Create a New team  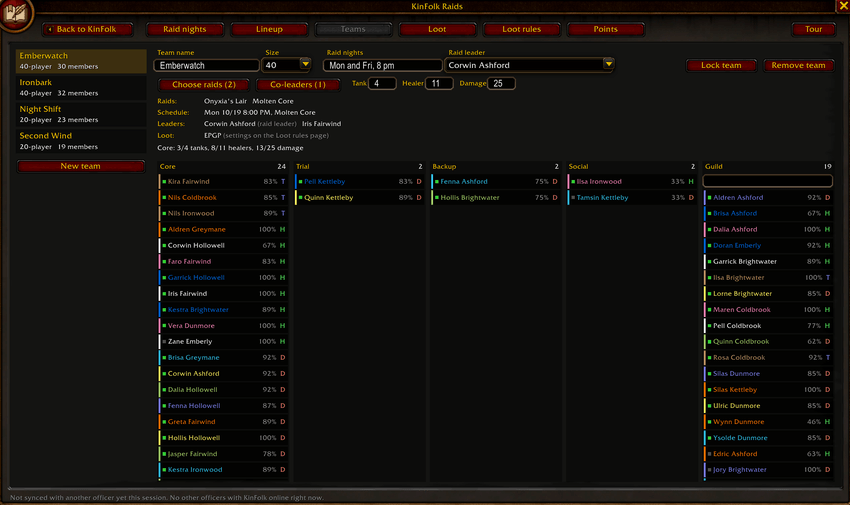coord(81,166)
